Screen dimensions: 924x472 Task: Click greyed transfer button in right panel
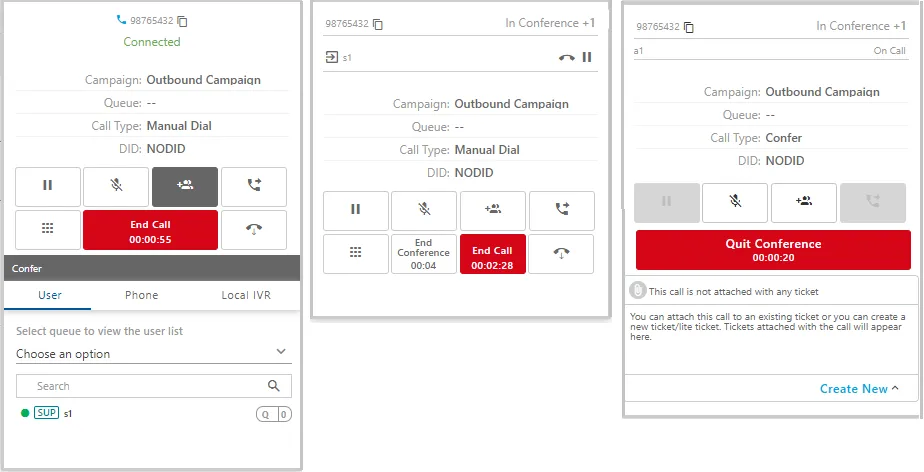(873, 203)
